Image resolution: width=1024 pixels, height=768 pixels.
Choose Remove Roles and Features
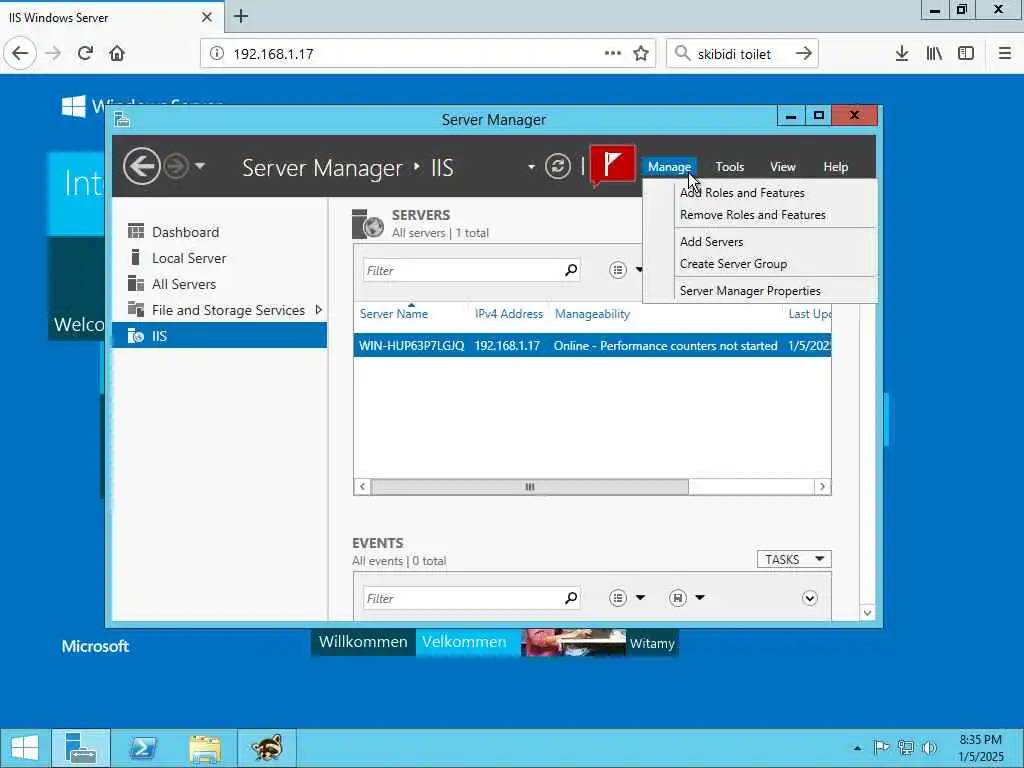pos(752,215)
